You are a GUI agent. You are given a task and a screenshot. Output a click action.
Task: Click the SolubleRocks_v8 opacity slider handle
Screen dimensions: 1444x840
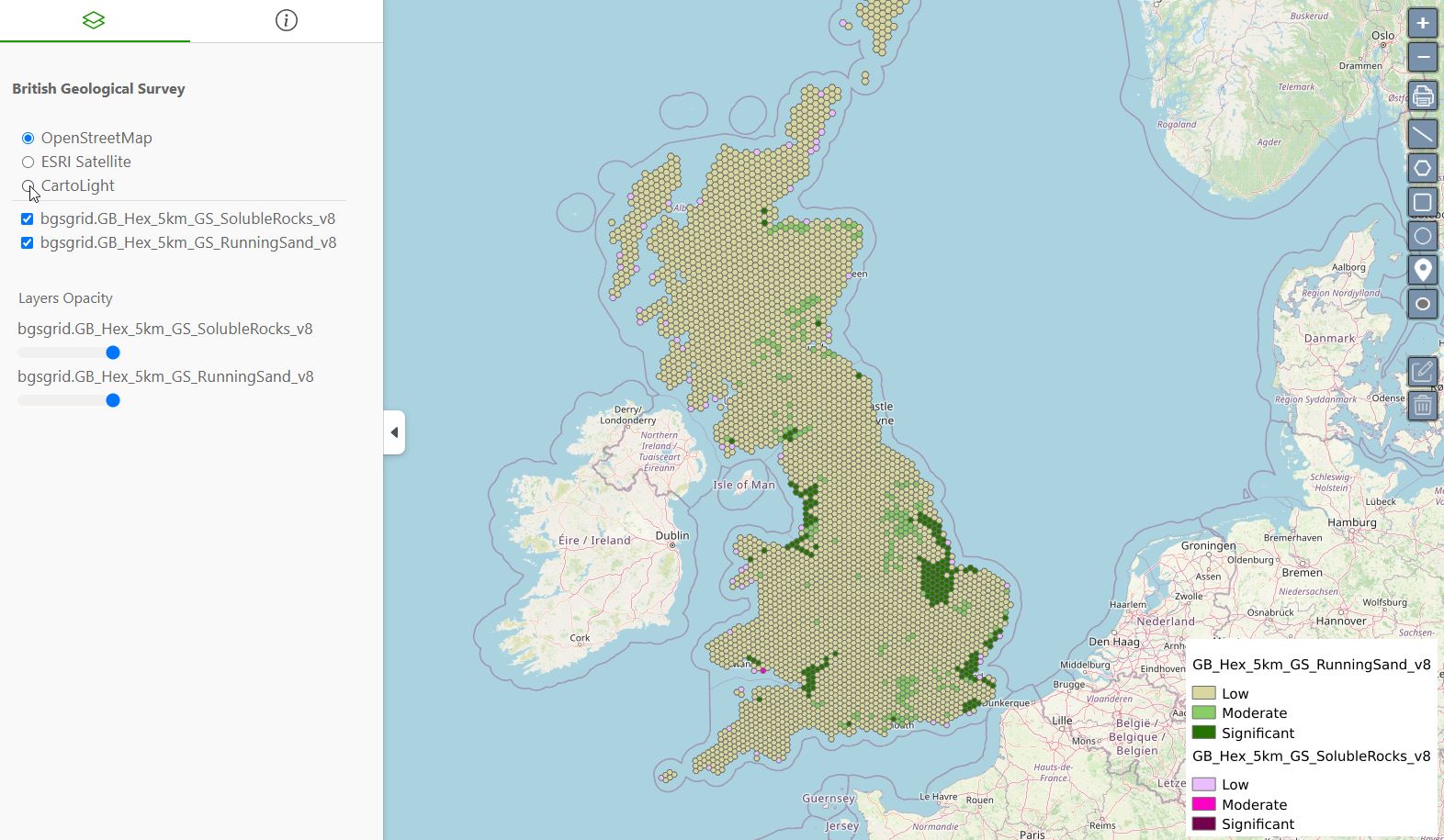[x=113, y=353]
